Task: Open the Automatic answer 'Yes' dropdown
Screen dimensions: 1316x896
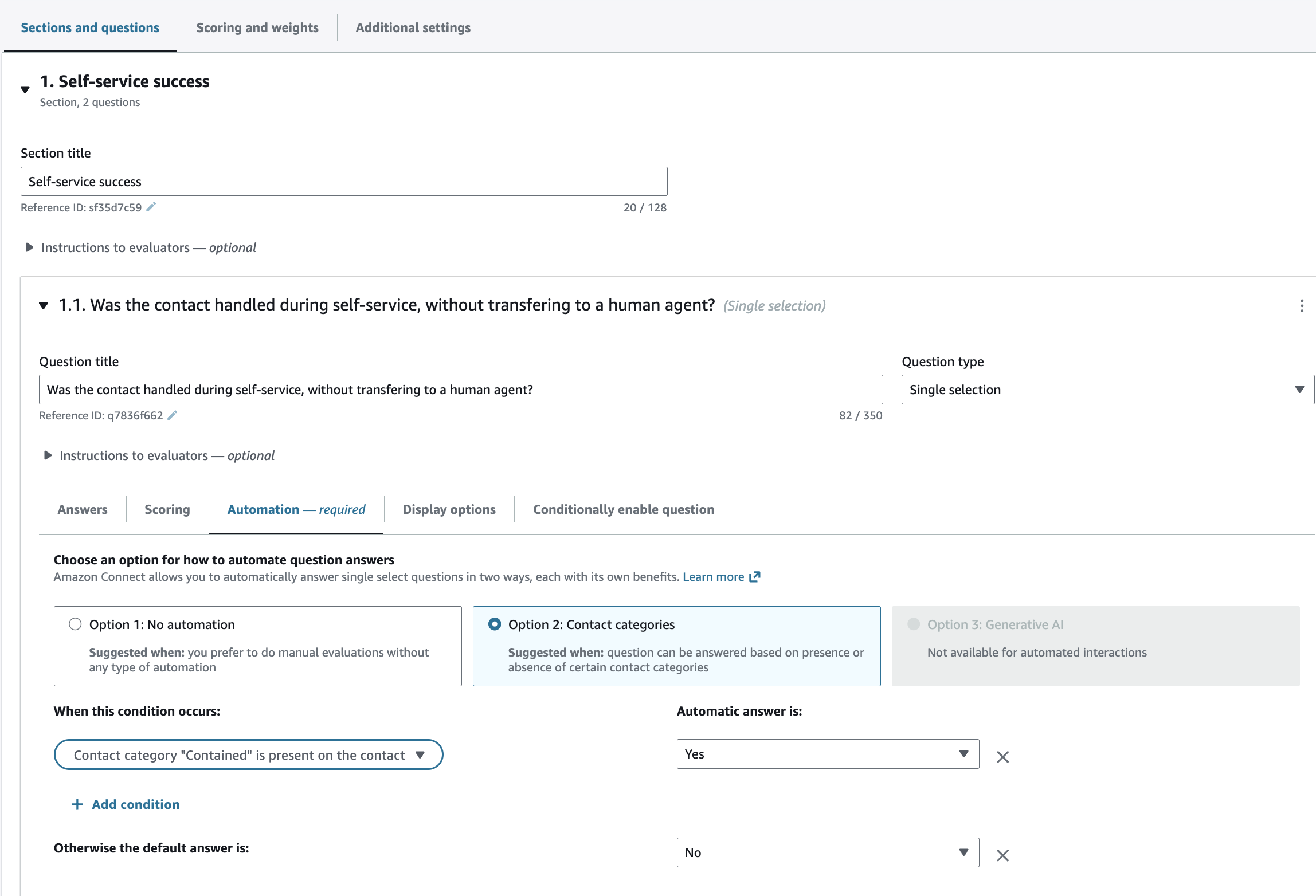Action: tap(827, 754)
